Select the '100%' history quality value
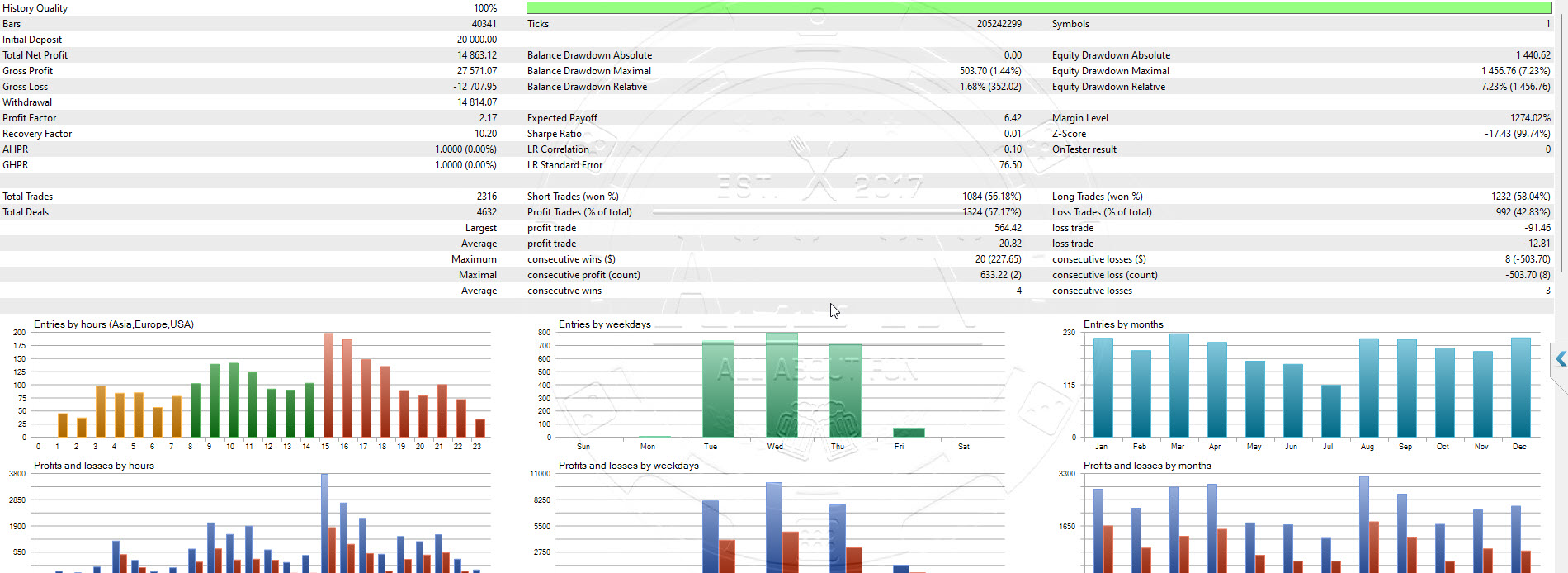Viewport: 1568px width, 573px height. [x=485, y=8]
